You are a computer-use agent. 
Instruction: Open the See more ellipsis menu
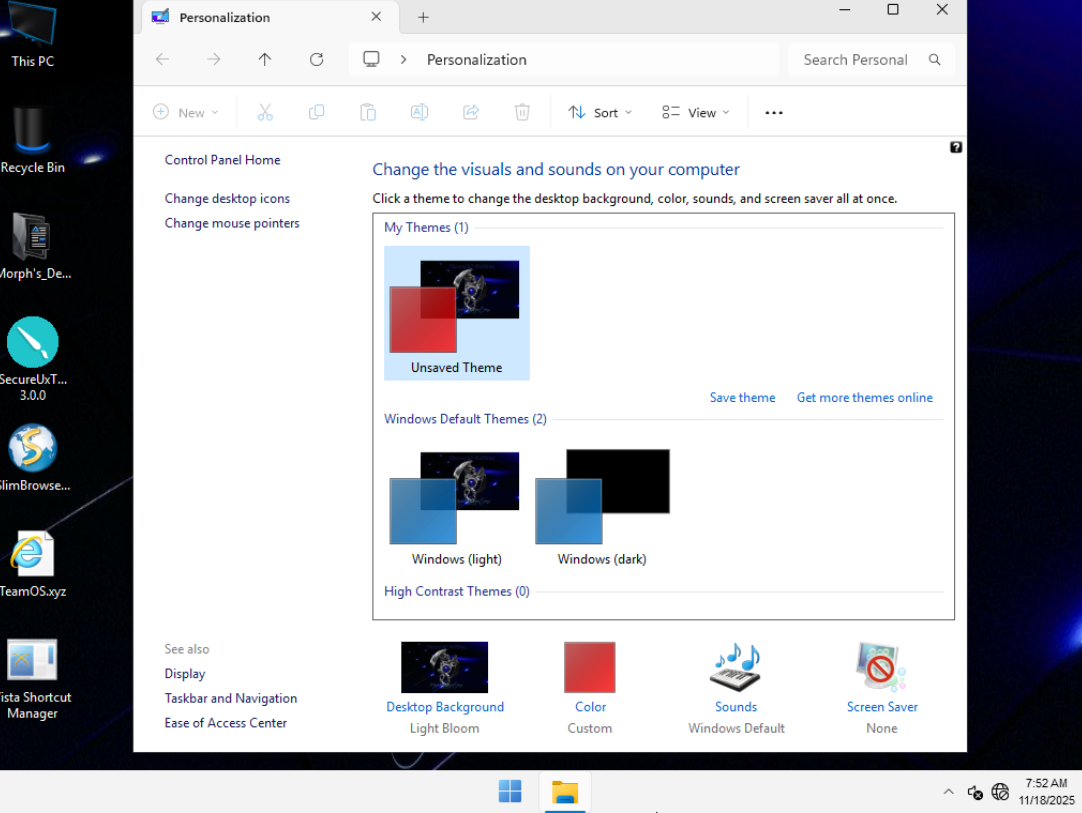(773, 113)
